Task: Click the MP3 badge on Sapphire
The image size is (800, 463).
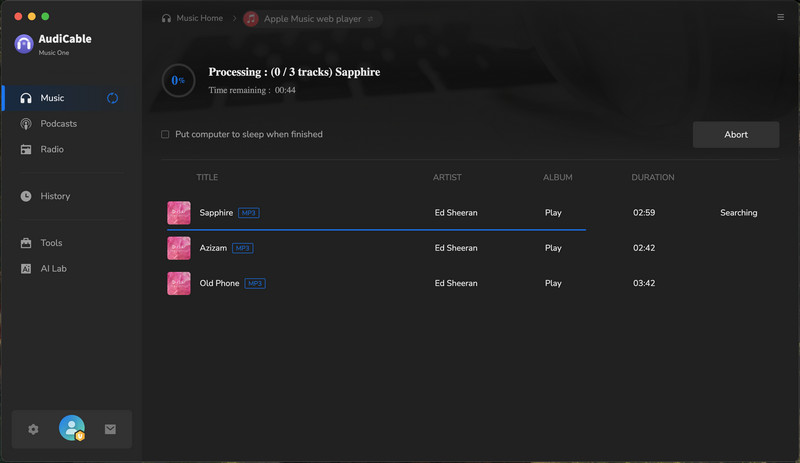Action: (x=249, y=213)
